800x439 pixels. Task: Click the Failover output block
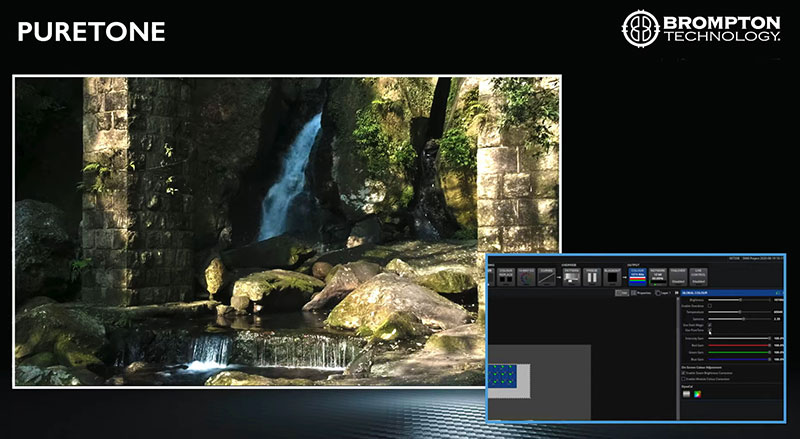click(678, 277)
